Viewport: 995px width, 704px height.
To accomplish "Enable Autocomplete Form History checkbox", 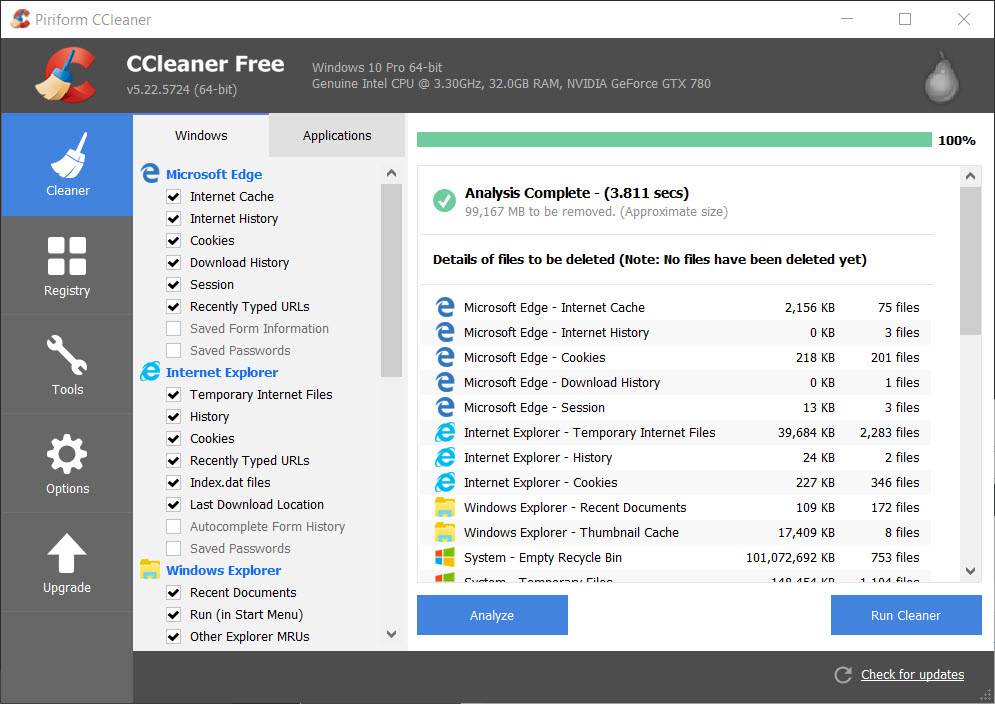I will [x=173, y=527].
